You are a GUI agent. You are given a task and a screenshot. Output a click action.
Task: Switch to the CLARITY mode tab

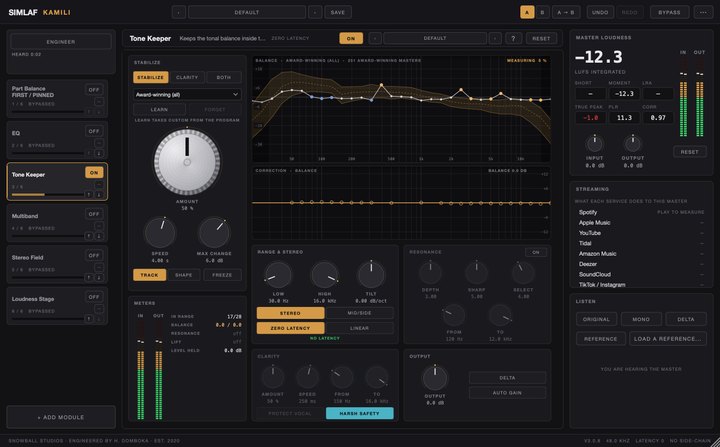187,77
